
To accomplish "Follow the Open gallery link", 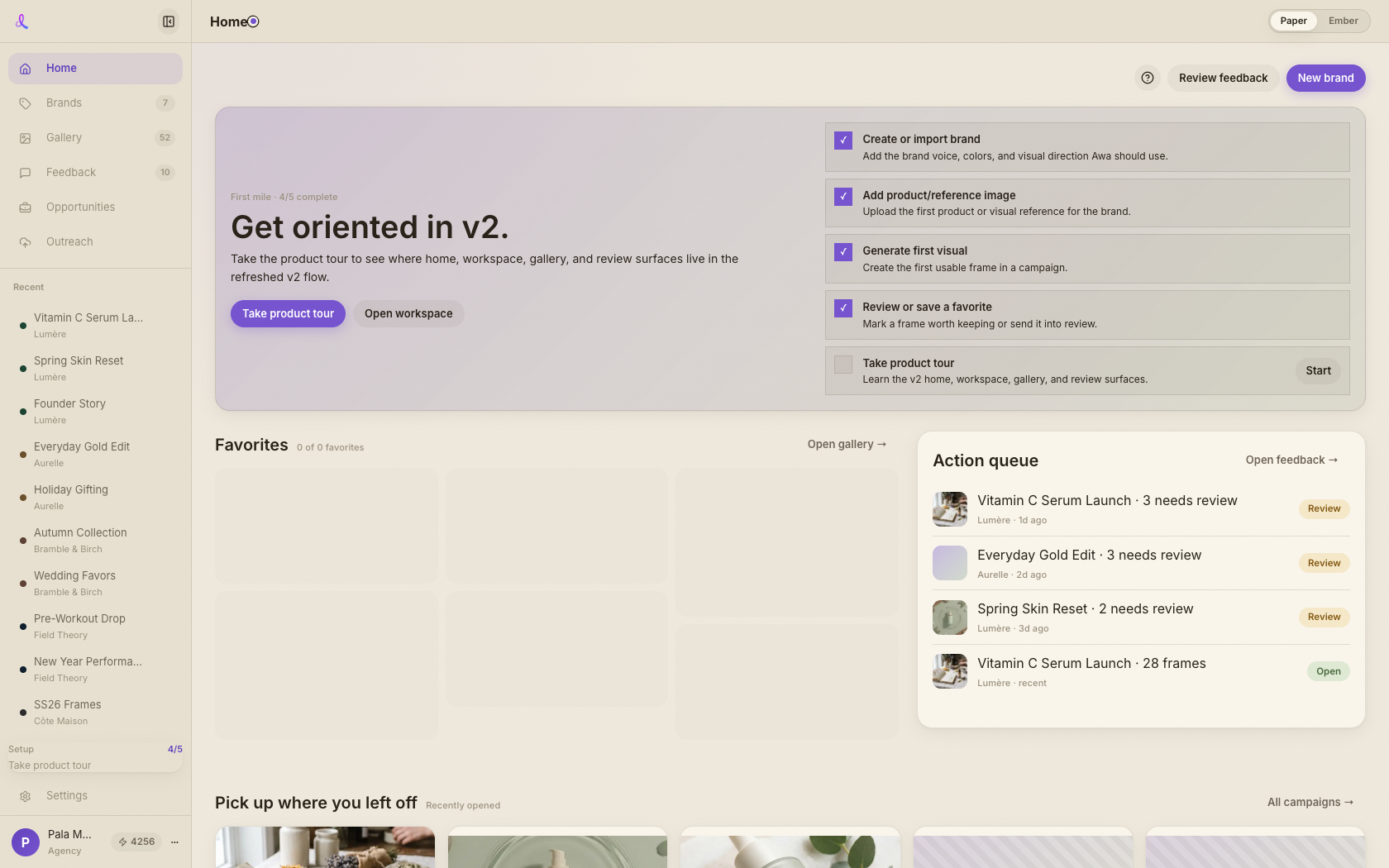I will 847,445.
